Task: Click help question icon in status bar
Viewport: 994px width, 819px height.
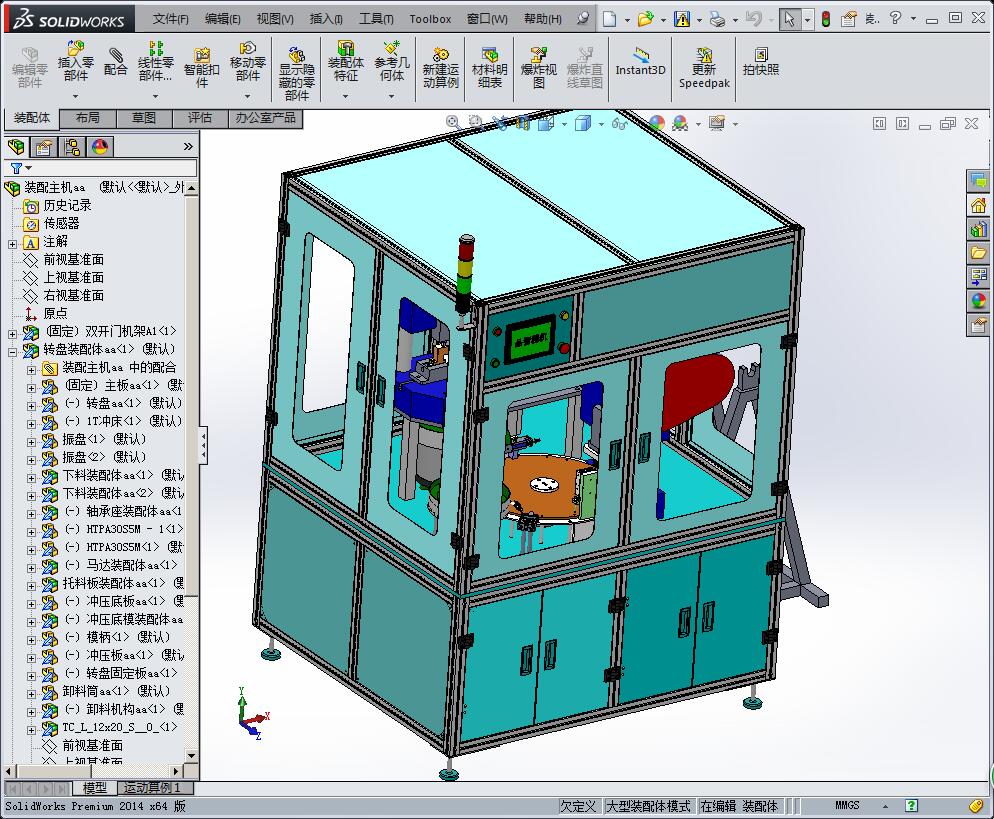Action: 912,806
